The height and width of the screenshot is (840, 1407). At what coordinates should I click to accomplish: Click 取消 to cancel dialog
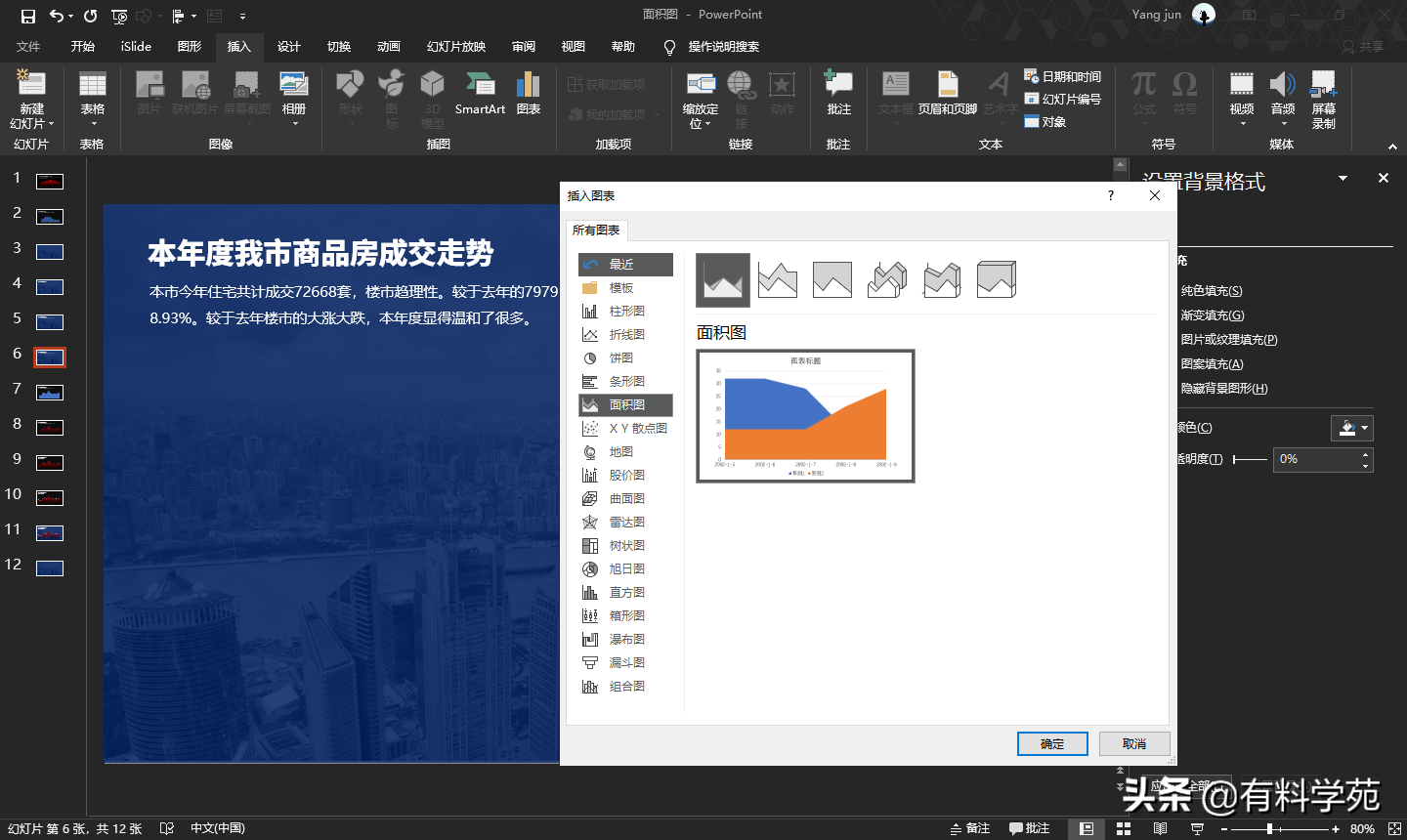tap(1134, 744)
